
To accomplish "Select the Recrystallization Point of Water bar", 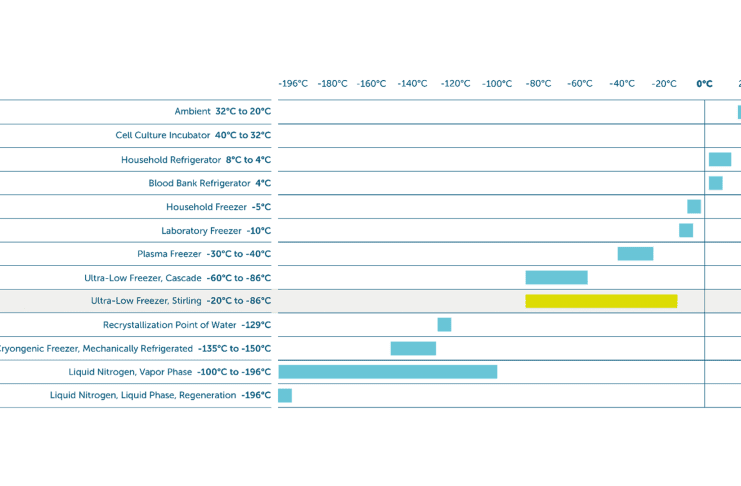I will (x=444, y=324).
